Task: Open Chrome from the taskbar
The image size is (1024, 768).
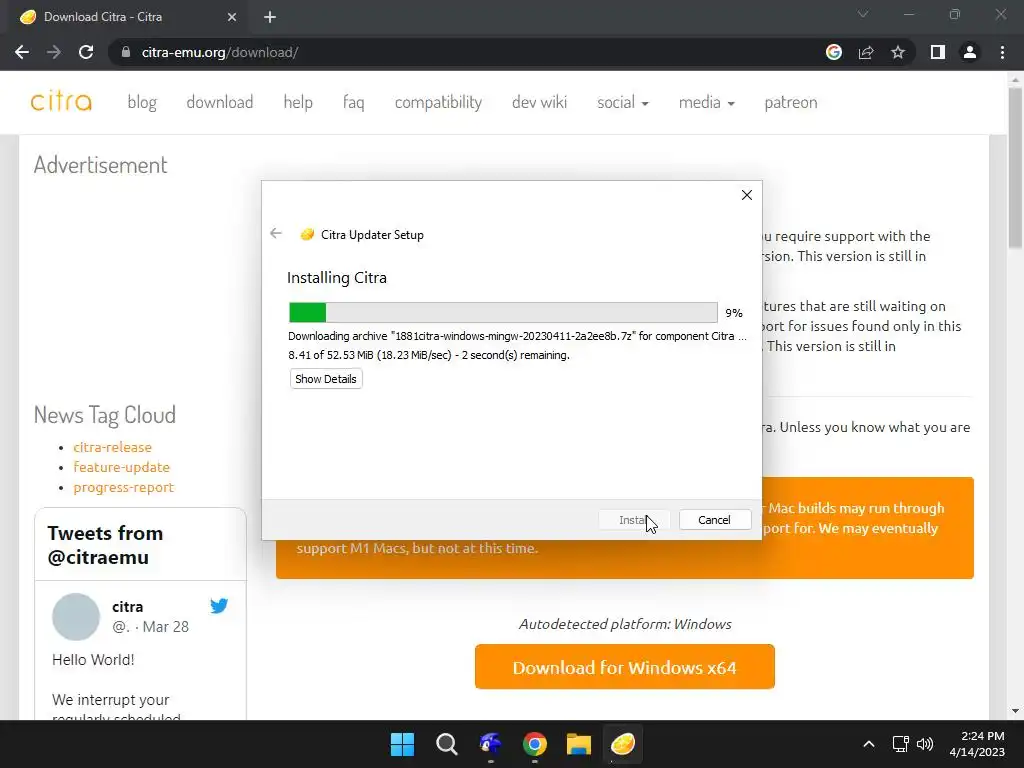Action: tap(535, 744)
